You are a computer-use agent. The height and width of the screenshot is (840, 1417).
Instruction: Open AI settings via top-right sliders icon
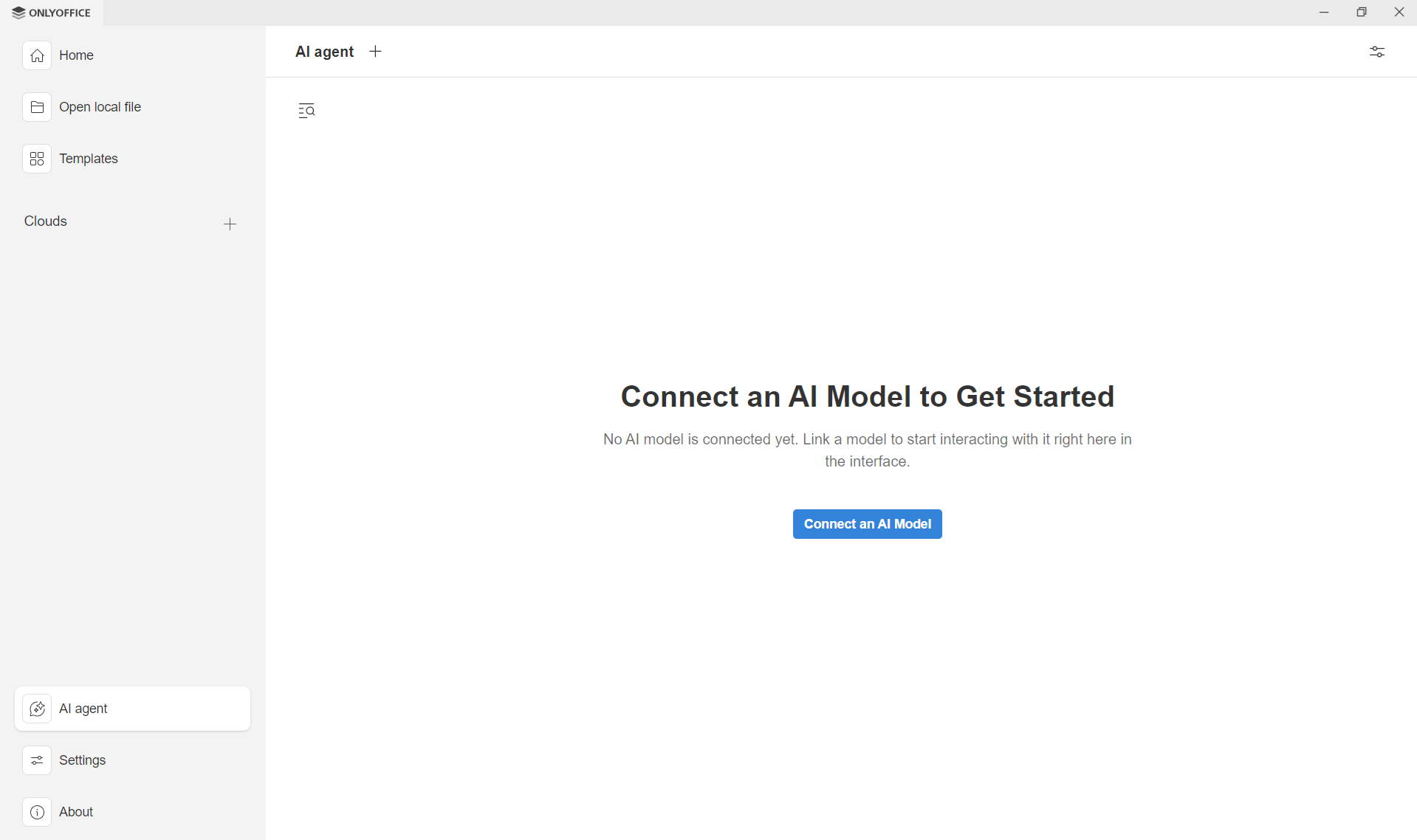[x=1378, y=52]
